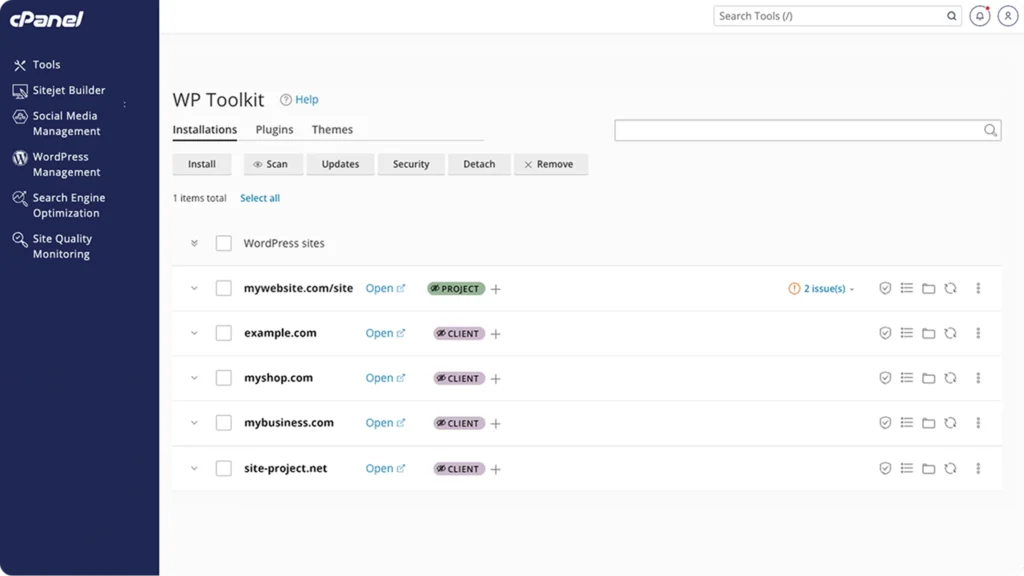Open the list icon for example.com
This screenshot has width=1024, height=576.
[x=906, y=333]
